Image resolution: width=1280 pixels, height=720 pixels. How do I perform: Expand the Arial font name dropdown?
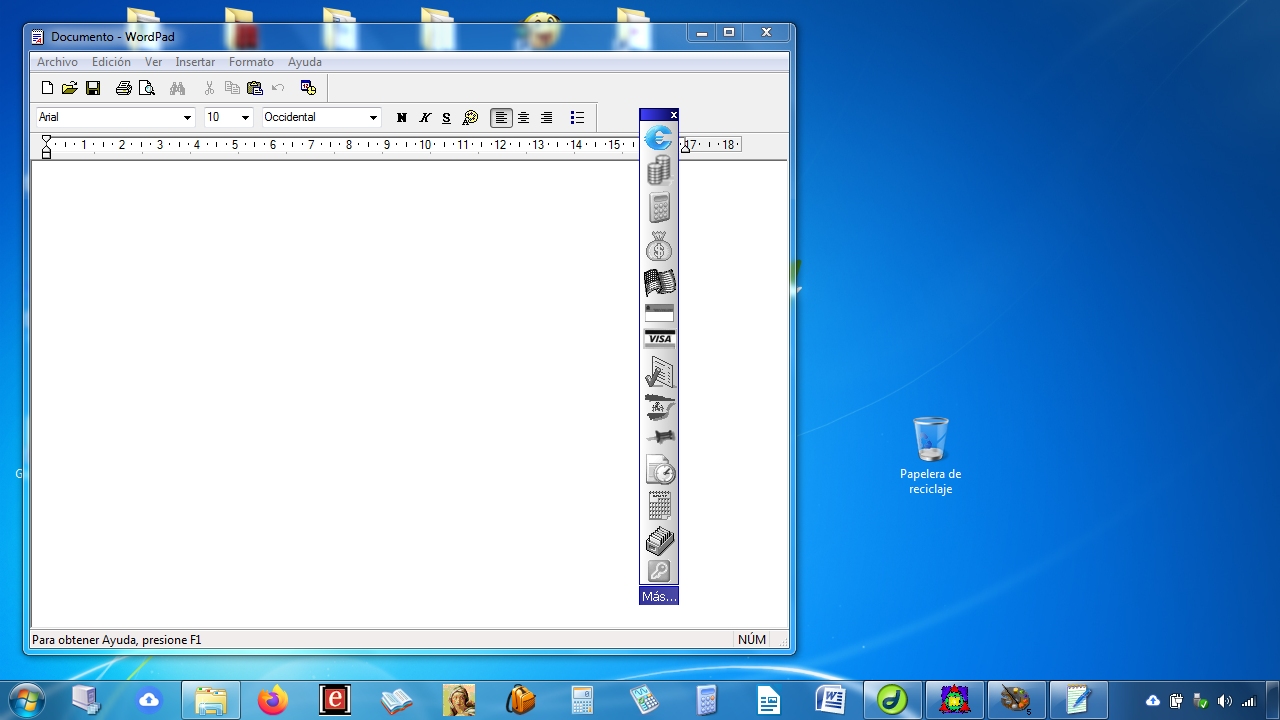pos(187,118)
